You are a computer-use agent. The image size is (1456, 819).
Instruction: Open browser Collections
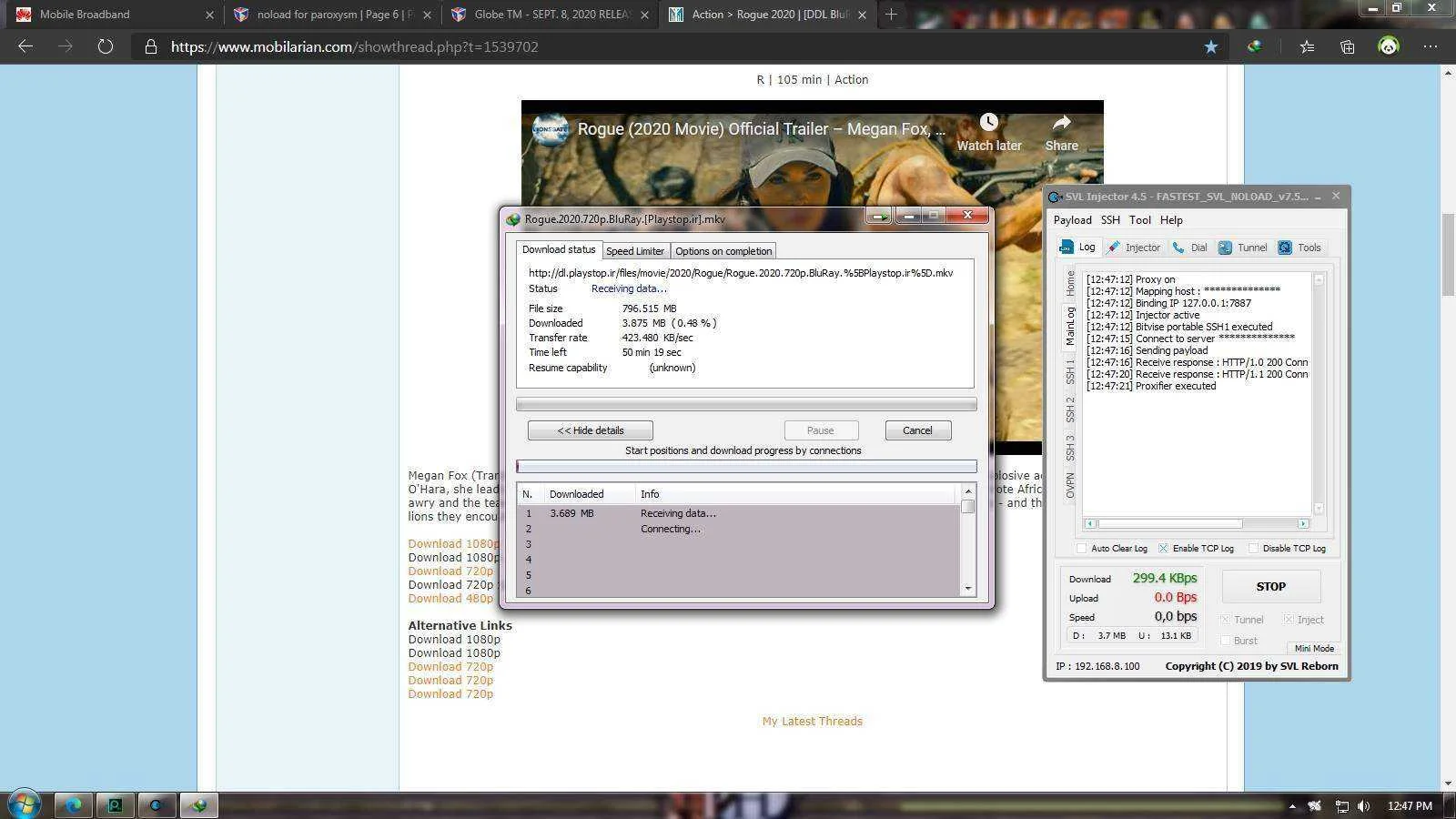[x=1348, y=46]
